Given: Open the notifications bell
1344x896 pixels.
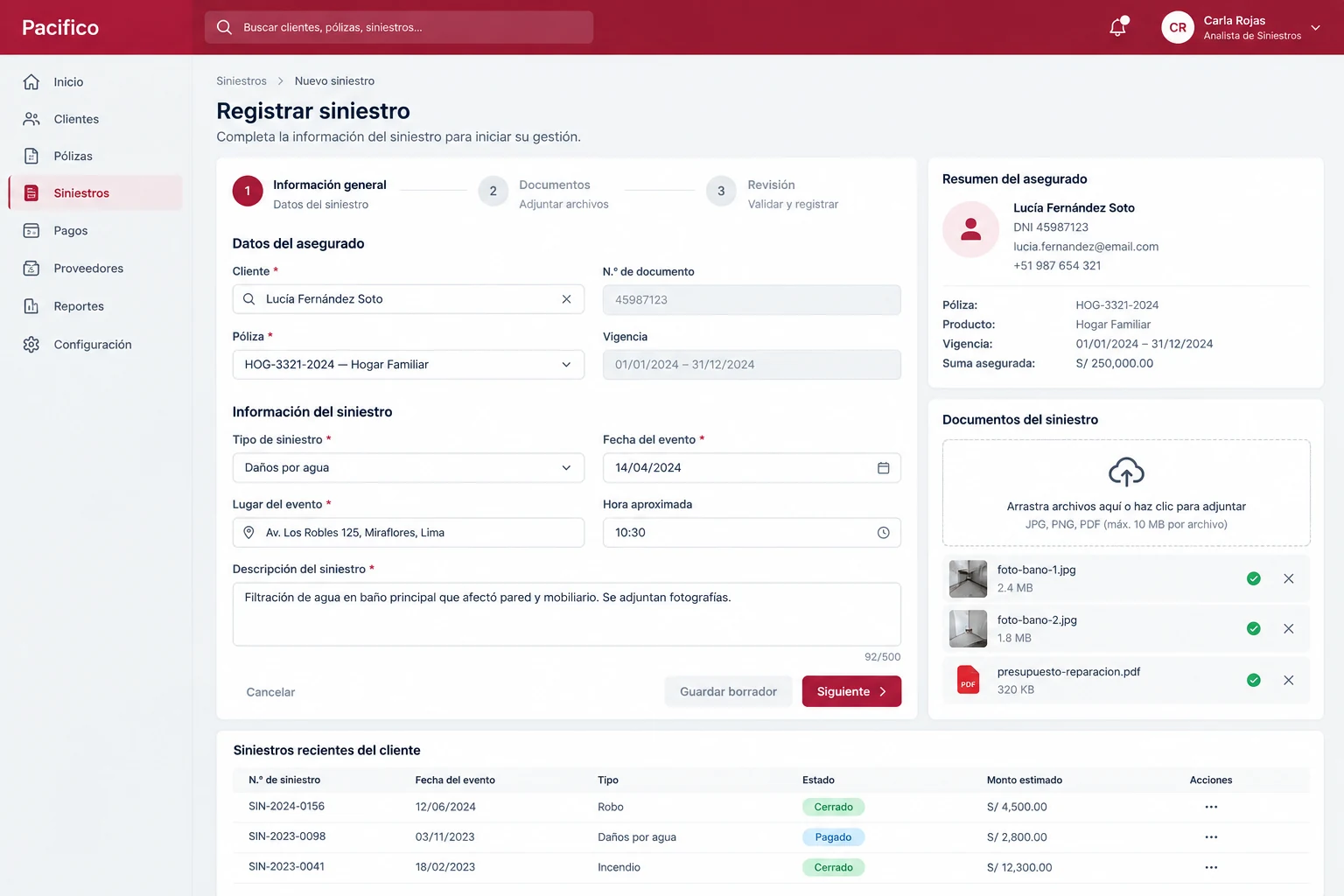Looking at the screenshot, I should pos(1117,27).
